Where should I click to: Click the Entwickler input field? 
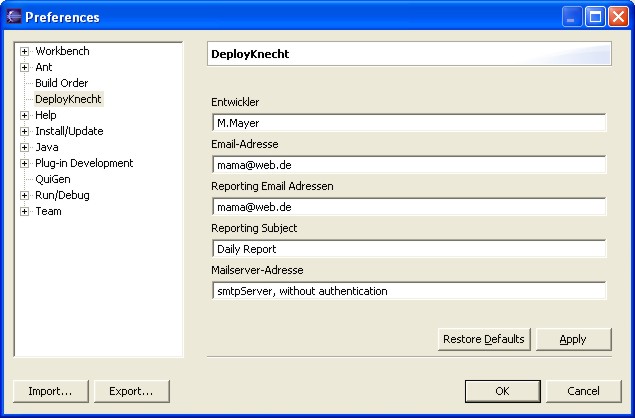click(x=409, y=123)
